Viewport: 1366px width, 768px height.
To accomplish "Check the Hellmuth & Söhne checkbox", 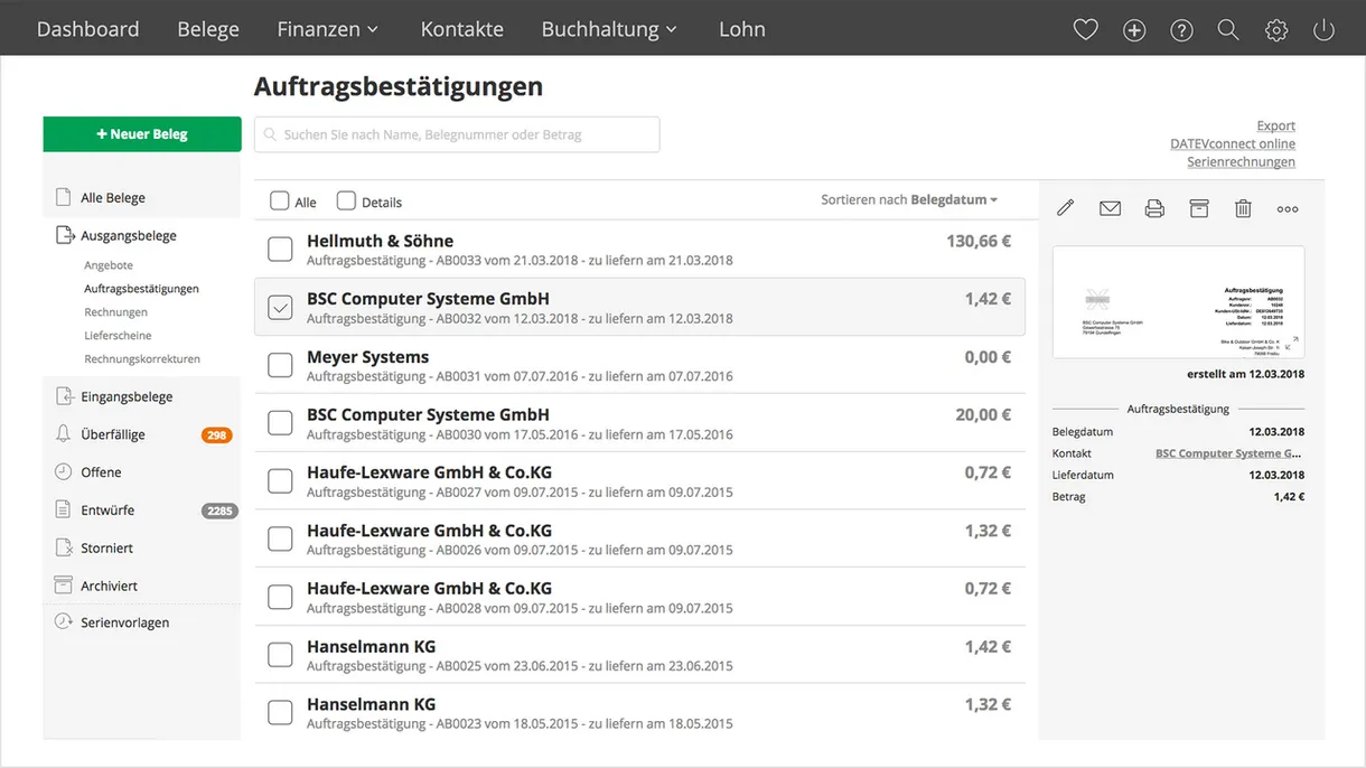I will pyautogui.click(x=281, y=249).
